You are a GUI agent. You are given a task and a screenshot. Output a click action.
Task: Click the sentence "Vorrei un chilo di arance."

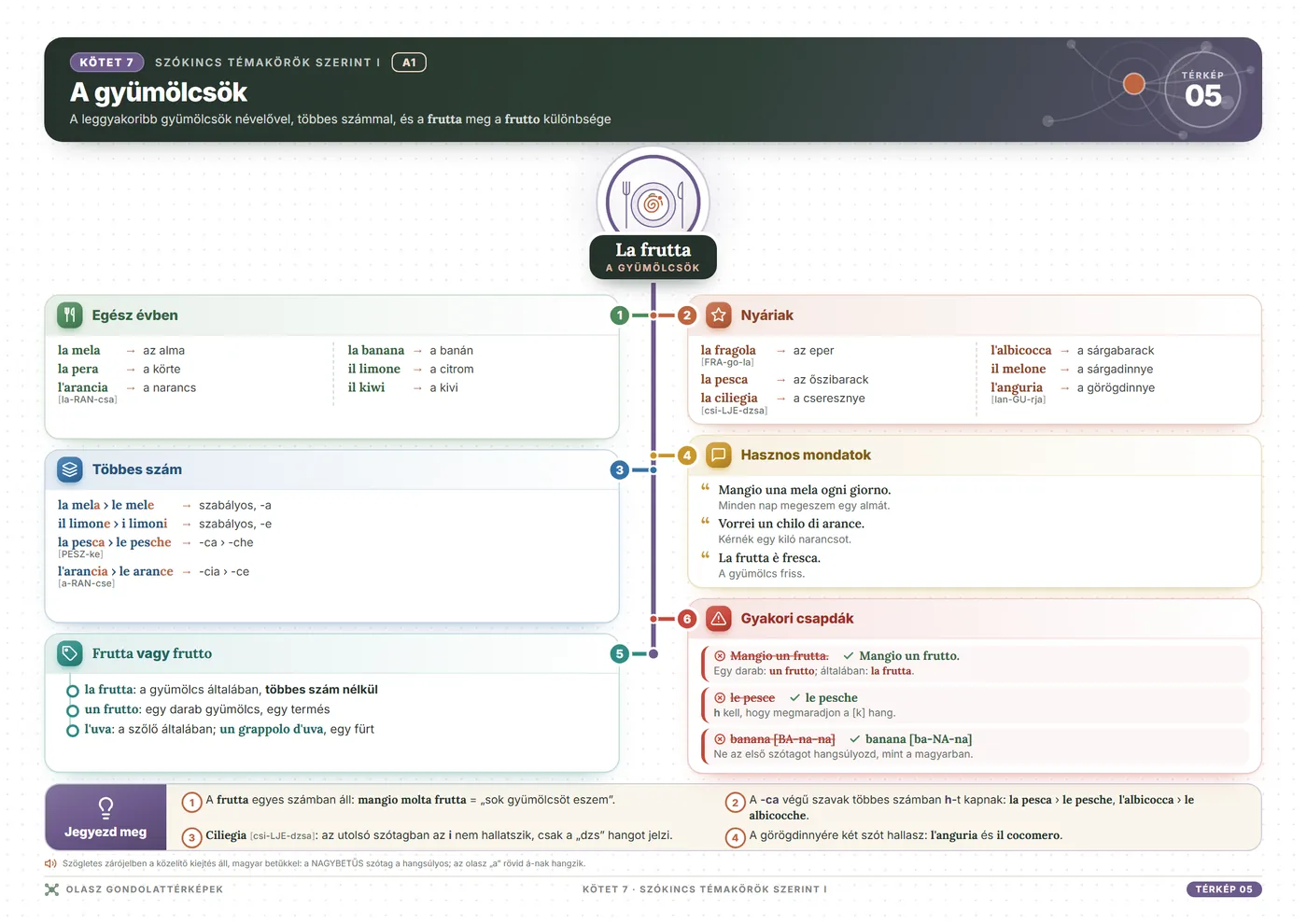click(x=791, y=524)
